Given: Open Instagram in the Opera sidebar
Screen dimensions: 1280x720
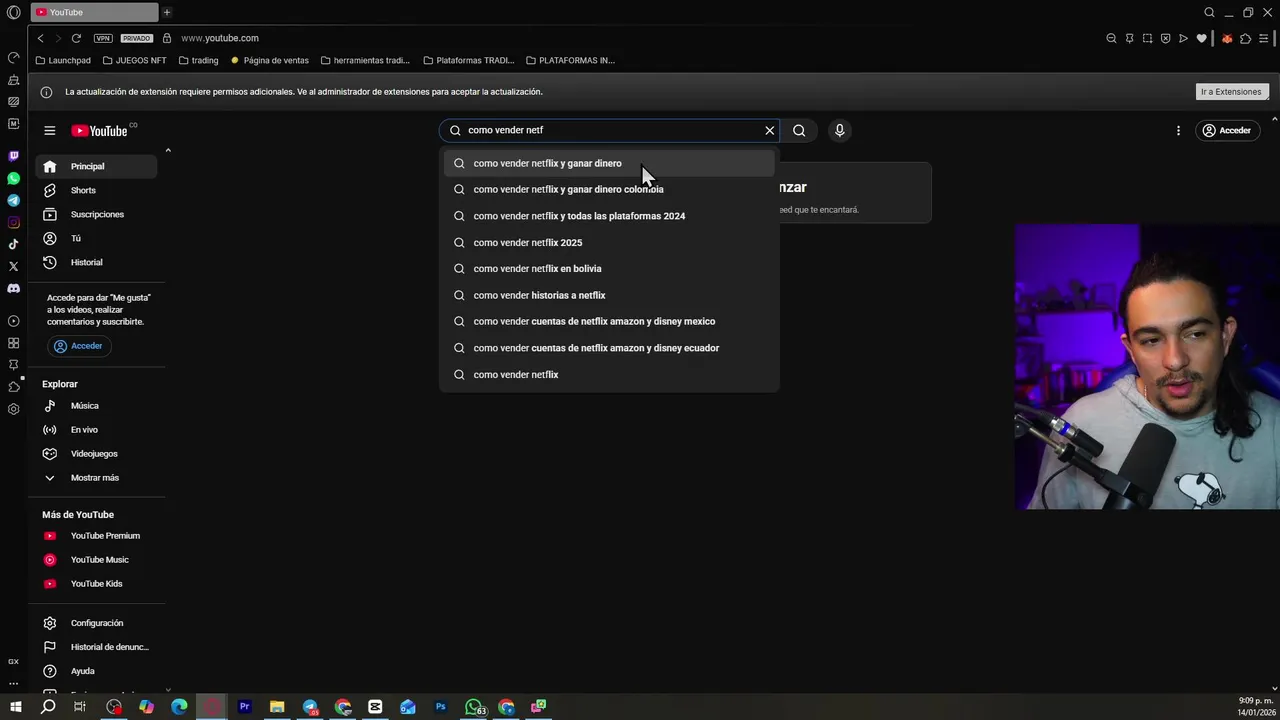Looking at the screenshot, I should (x=13, y=222).
